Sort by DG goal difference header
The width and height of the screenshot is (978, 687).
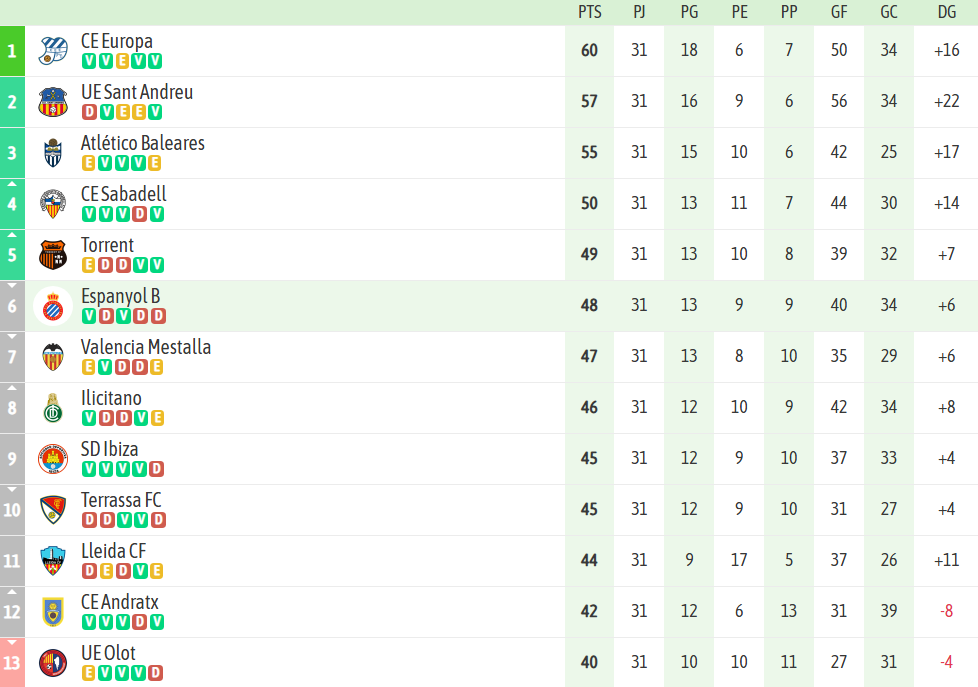click(946, 12)
